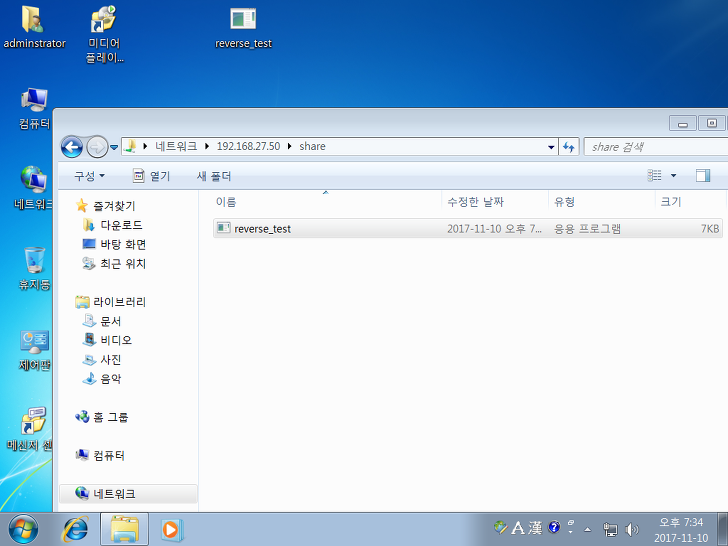Launch Internet Explorer from taskbar
Screen dimensions: 728x546
[x=75, y=529]
